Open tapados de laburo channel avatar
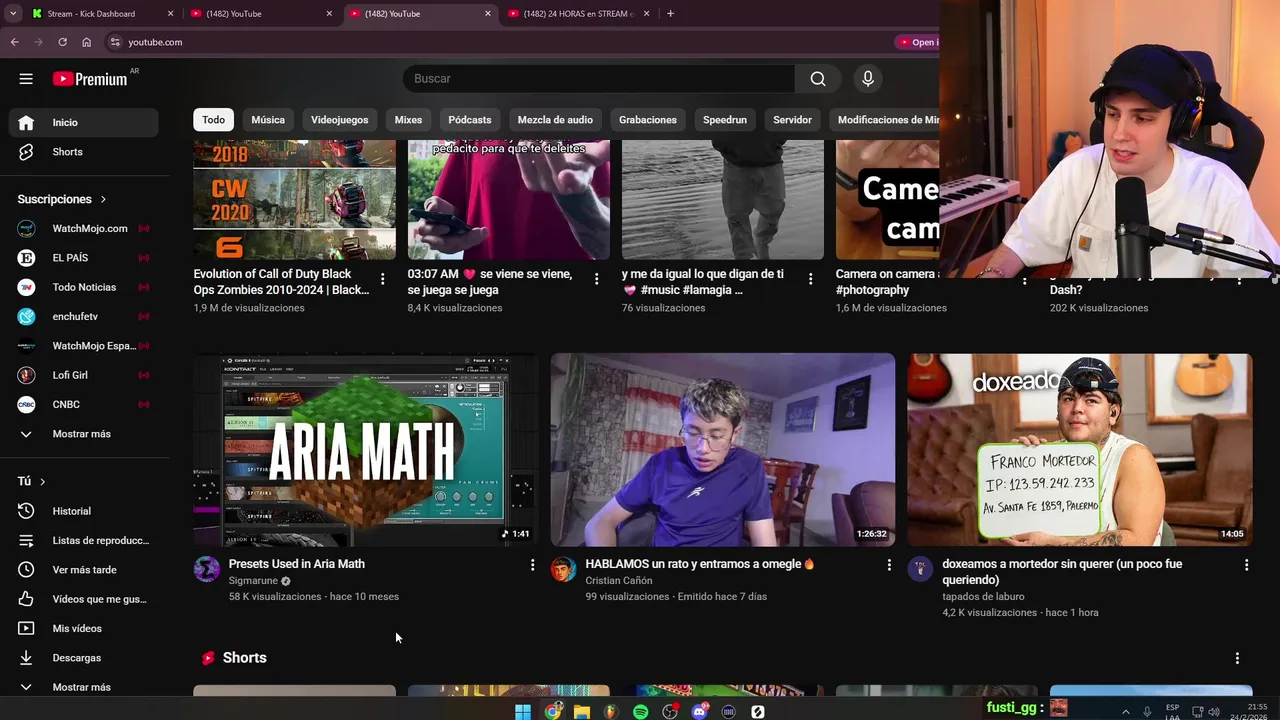The width and height of the screenshot is (1280, 720). click(920, 569)
